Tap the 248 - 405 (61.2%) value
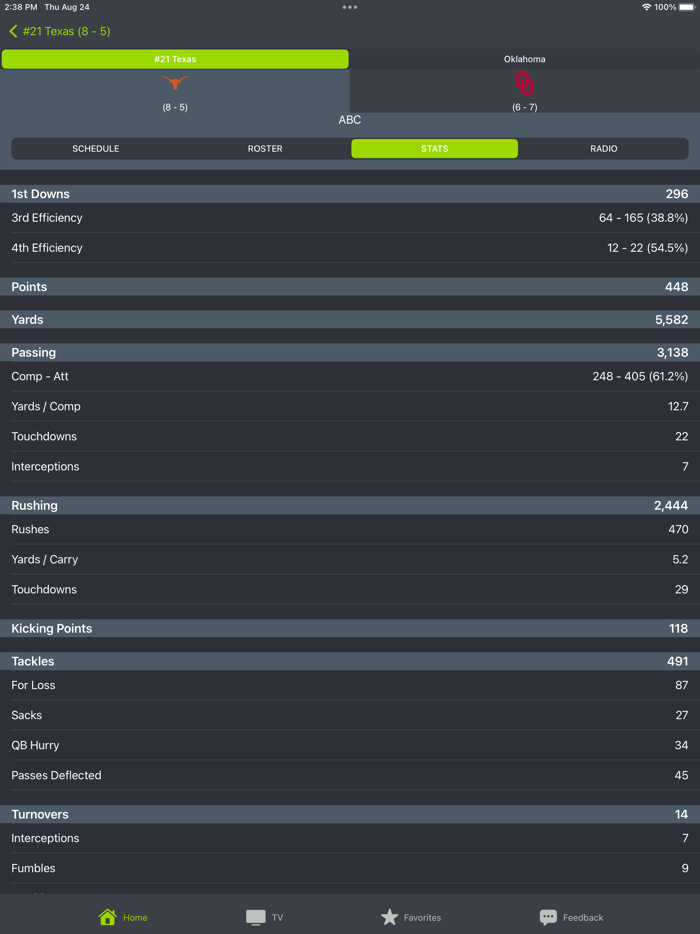 (x=640, y=376)
